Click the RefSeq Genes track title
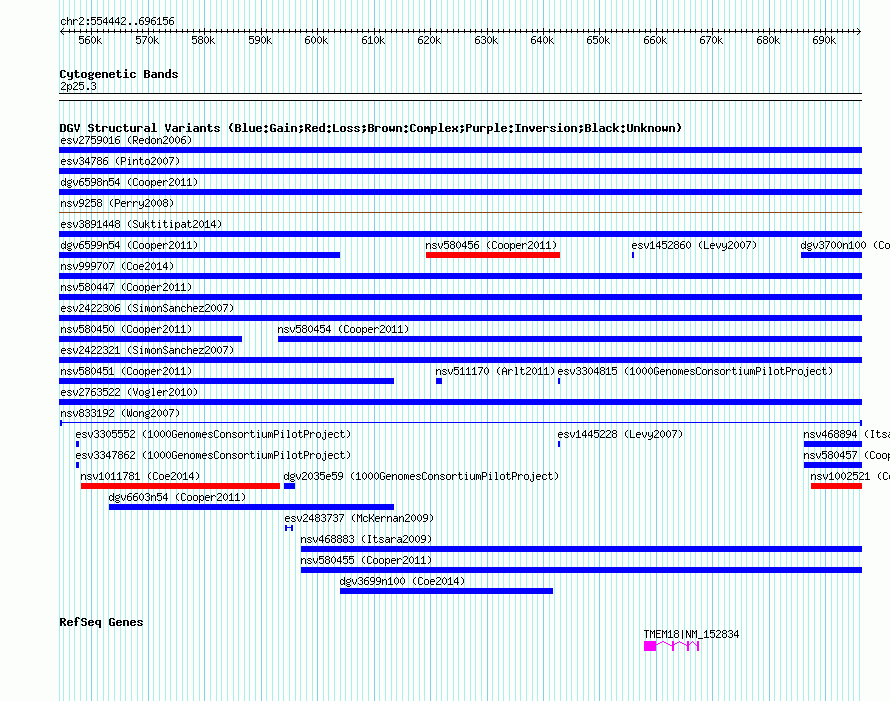 click(101, 622)
